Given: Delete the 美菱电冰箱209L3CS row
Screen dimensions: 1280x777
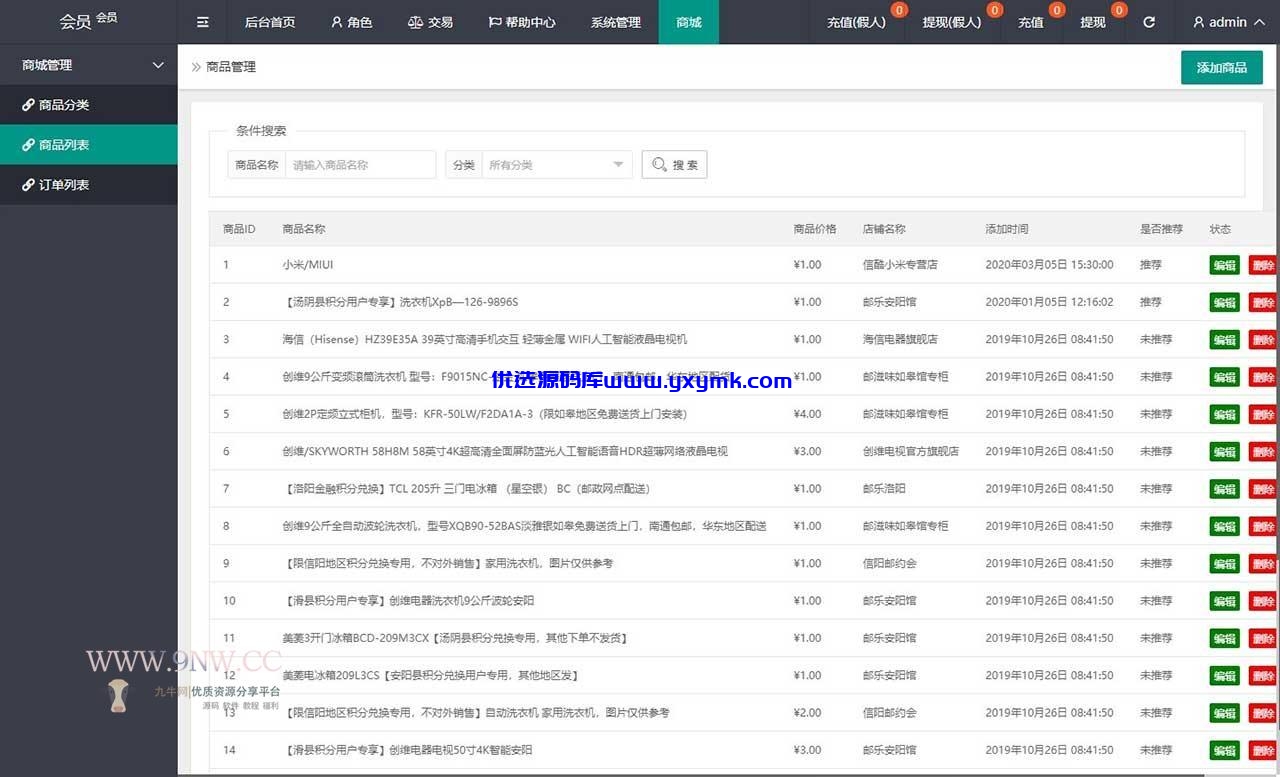Looking at the screenshot, I should click(1263, 676).
